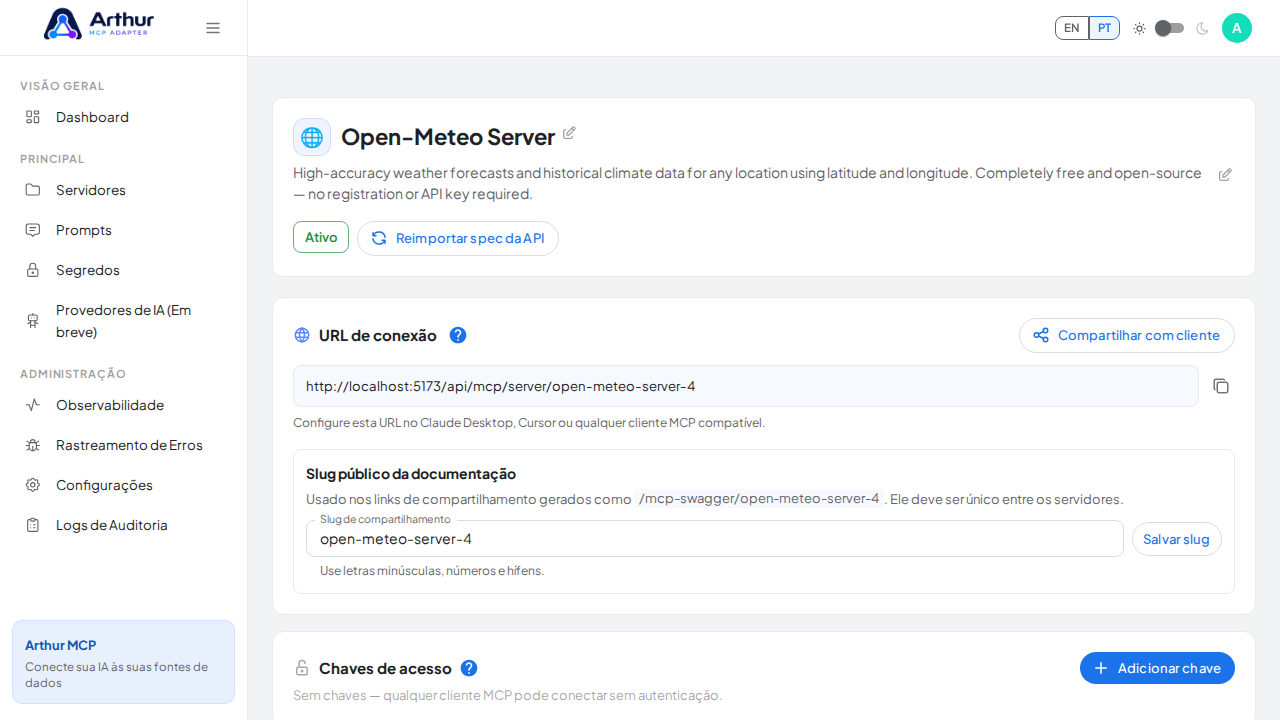Click the /mcp-swagger/open-meteo-server-4 path text
This screenshot has height=720, width=1280.
(759, 498)
